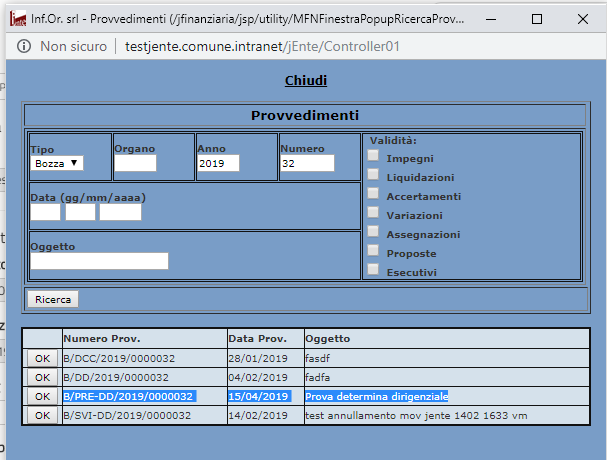
Task: Click the site info icon beside Non sicuro
Action: (24, 47)
